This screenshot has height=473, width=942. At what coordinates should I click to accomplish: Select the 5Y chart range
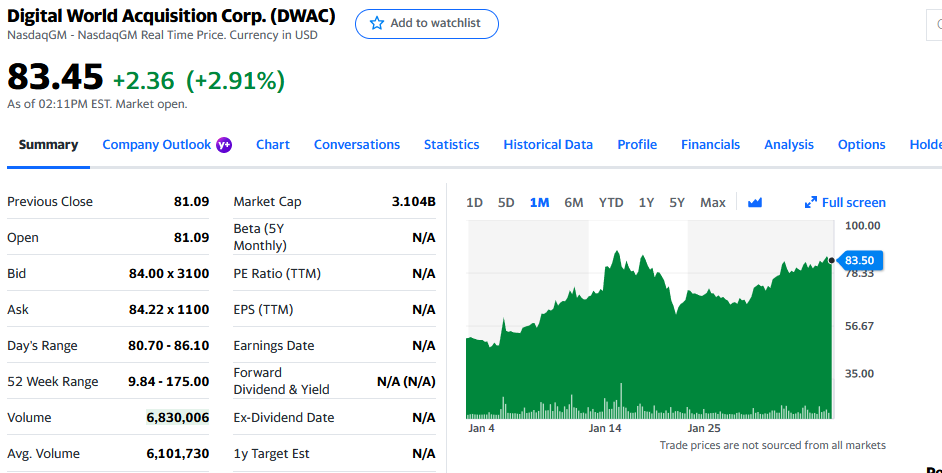[677, 203]
